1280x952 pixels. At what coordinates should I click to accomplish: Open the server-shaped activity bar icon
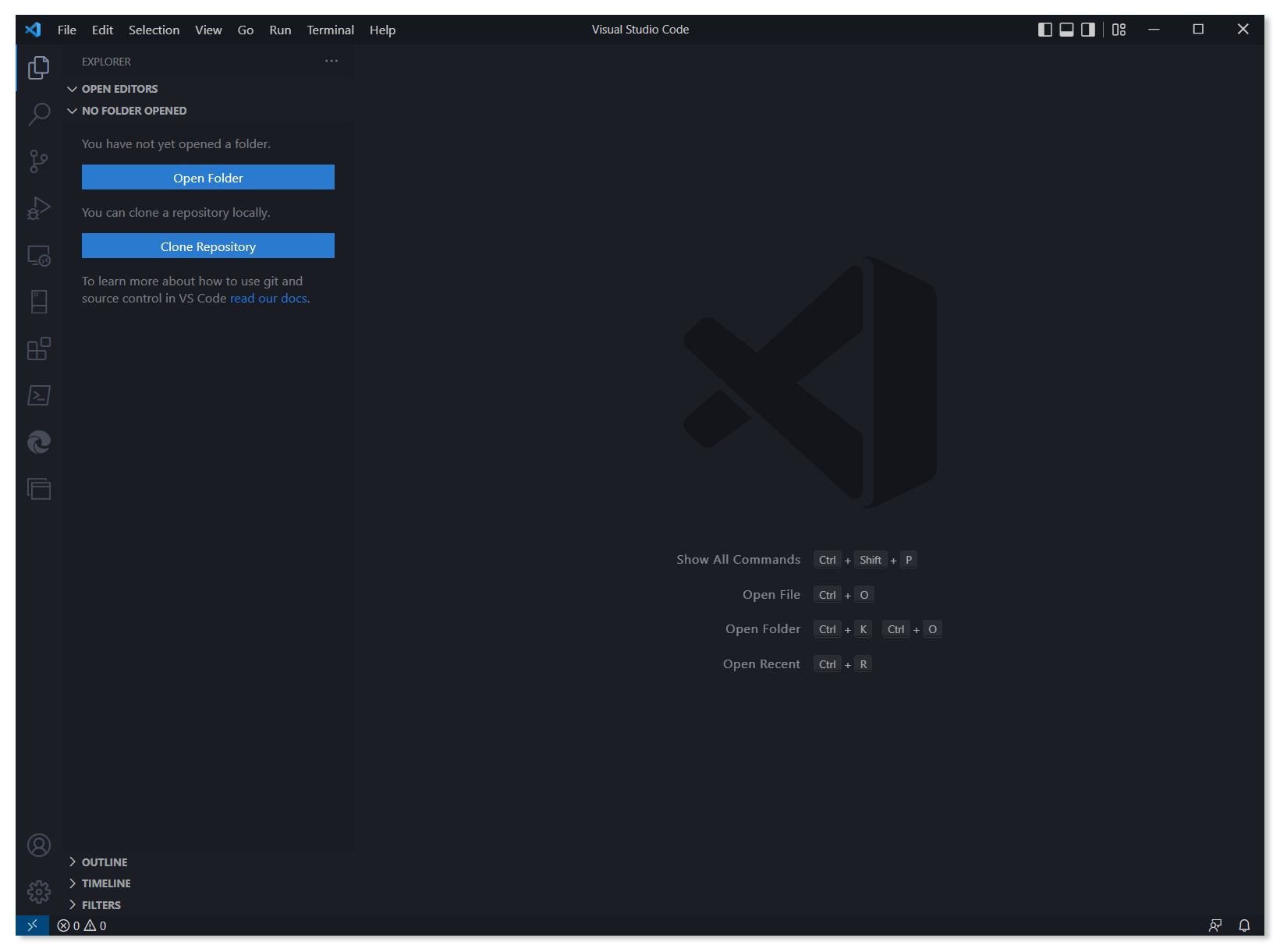(39, 302)
